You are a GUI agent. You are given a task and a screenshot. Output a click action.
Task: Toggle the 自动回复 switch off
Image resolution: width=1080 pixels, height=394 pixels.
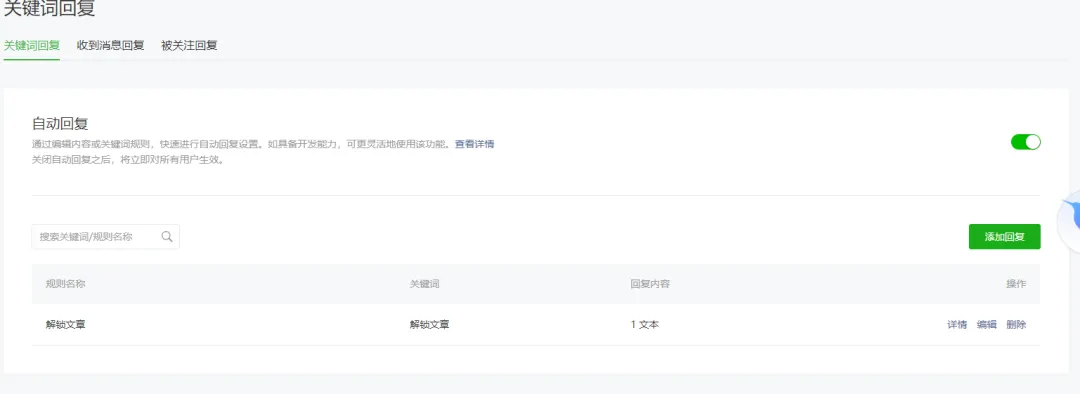click(x=1026, y=142)
